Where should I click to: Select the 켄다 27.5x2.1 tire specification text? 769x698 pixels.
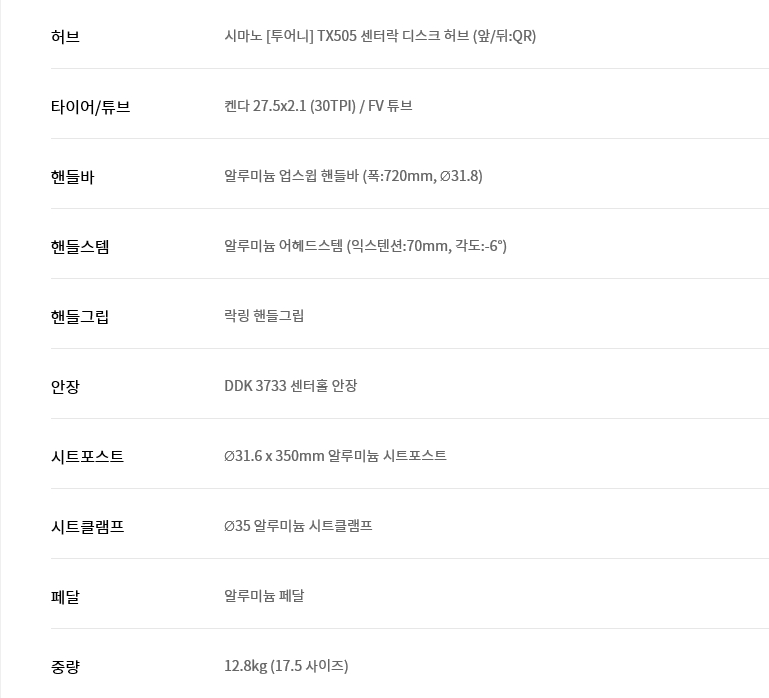(x=317, y=106)
